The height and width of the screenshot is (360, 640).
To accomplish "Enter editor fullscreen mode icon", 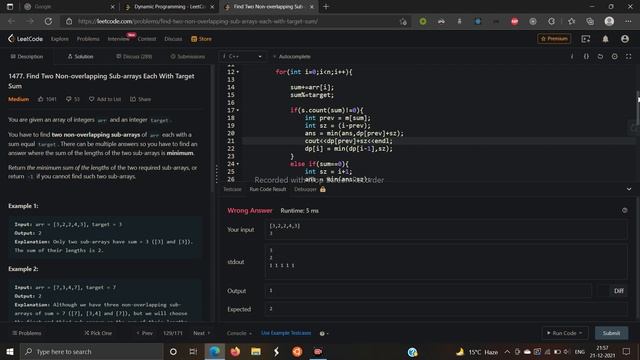I will (629, 56).
